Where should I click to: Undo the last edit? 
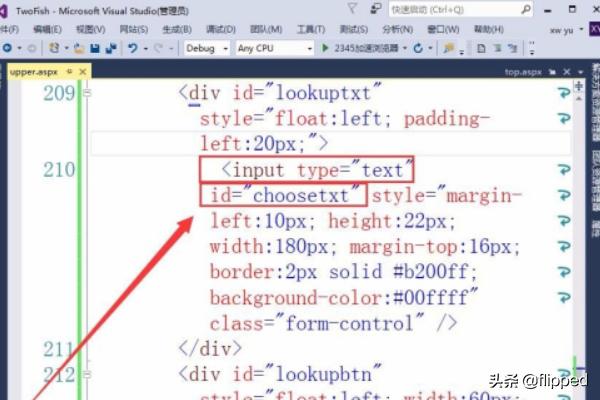point(133,48)
